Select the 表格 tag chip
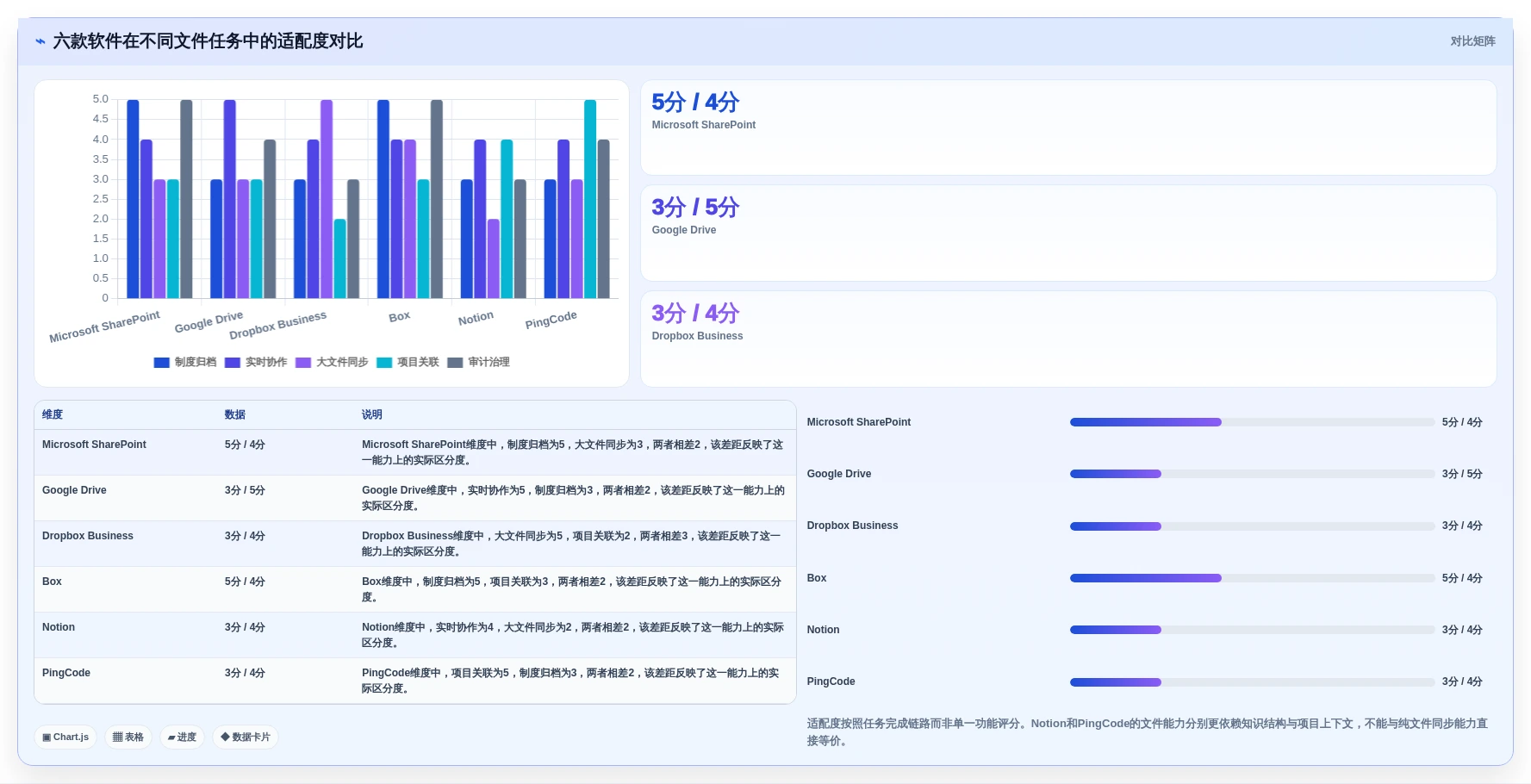This screenshot has width=1531, height=784. (128, 737)
